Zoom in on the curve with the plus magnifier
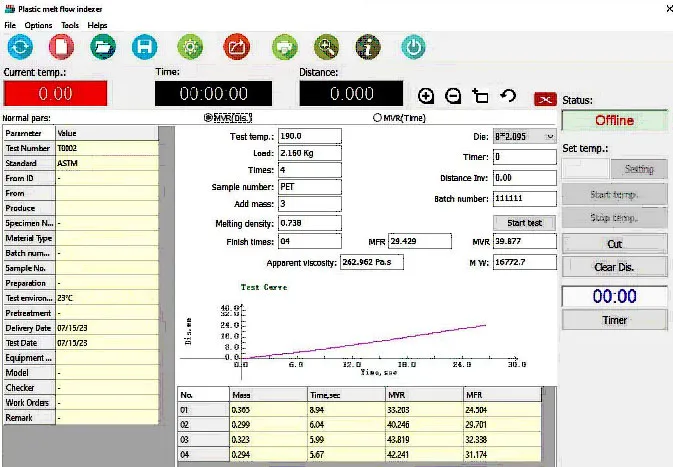This screenshot has width=673, height=467. (x=426, y=96)
